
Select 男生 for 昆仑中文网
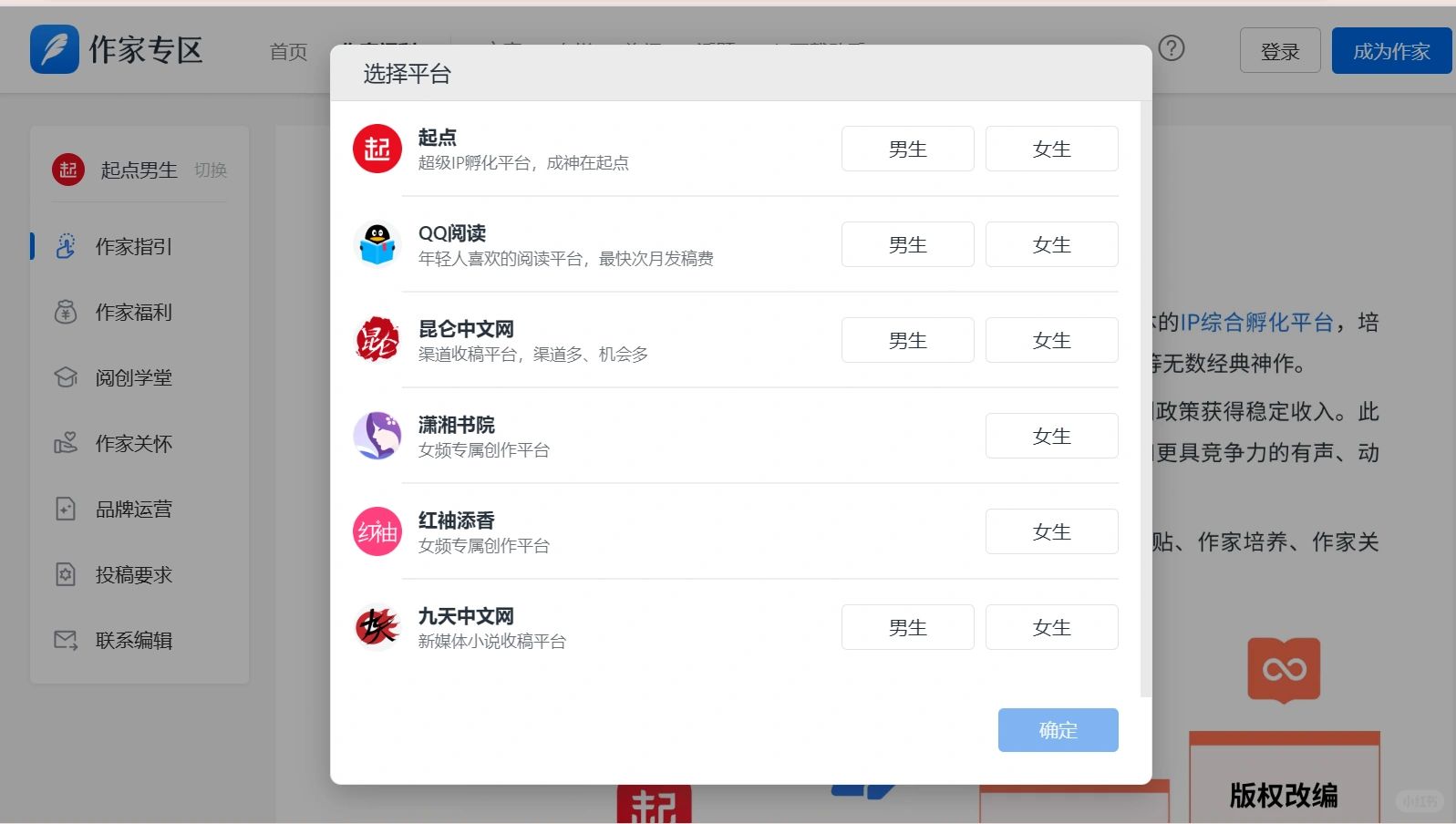click(x=907, y=340)
